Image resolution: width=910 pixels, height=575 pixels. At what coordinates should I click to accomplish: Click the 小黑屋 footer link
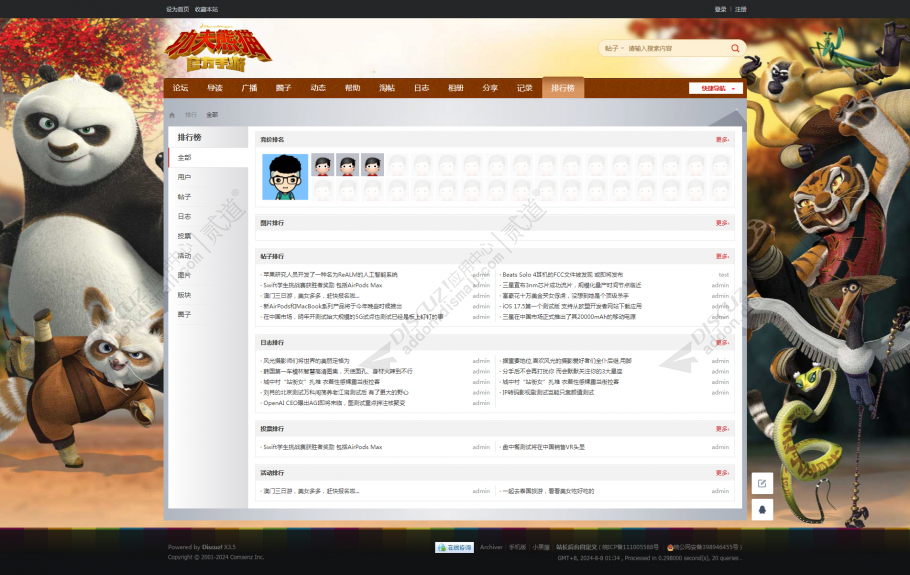click(x=541, y=547)
